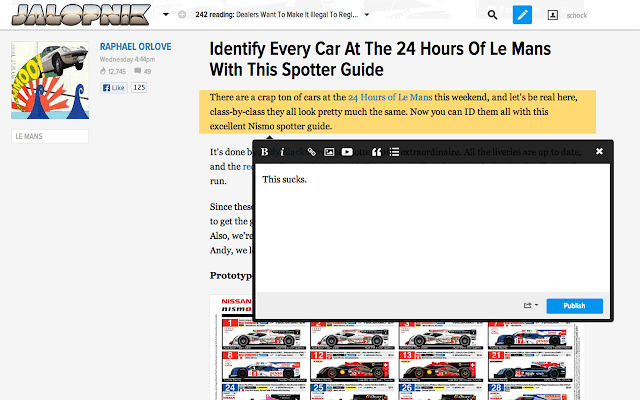Toggle italic formatting in comment editor
This screenshot has width=640, height=400.
[x=283, y=152]
